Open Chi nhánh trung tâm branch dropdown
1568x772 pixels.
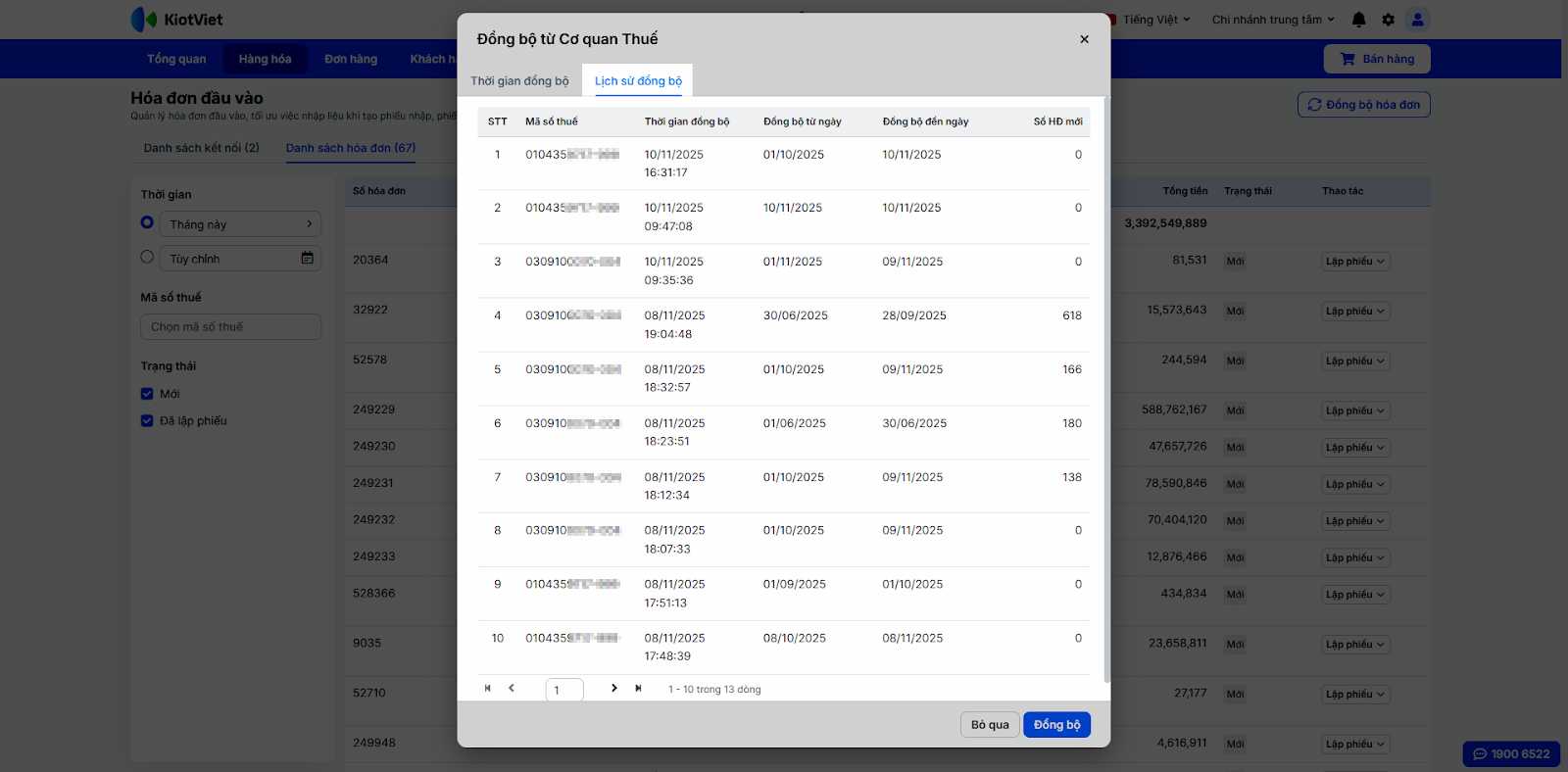[1273, 20]
